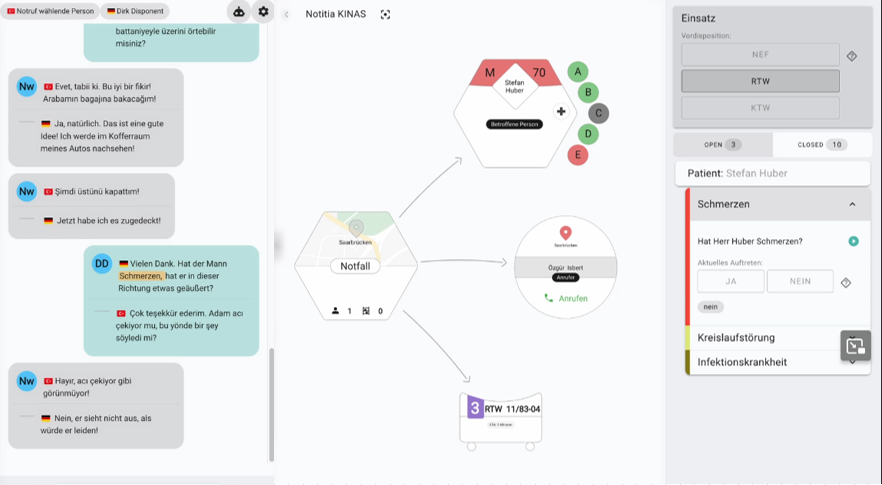Click the green phone icon next to Anrufen
882x485 pixels.
click(548, 298)
